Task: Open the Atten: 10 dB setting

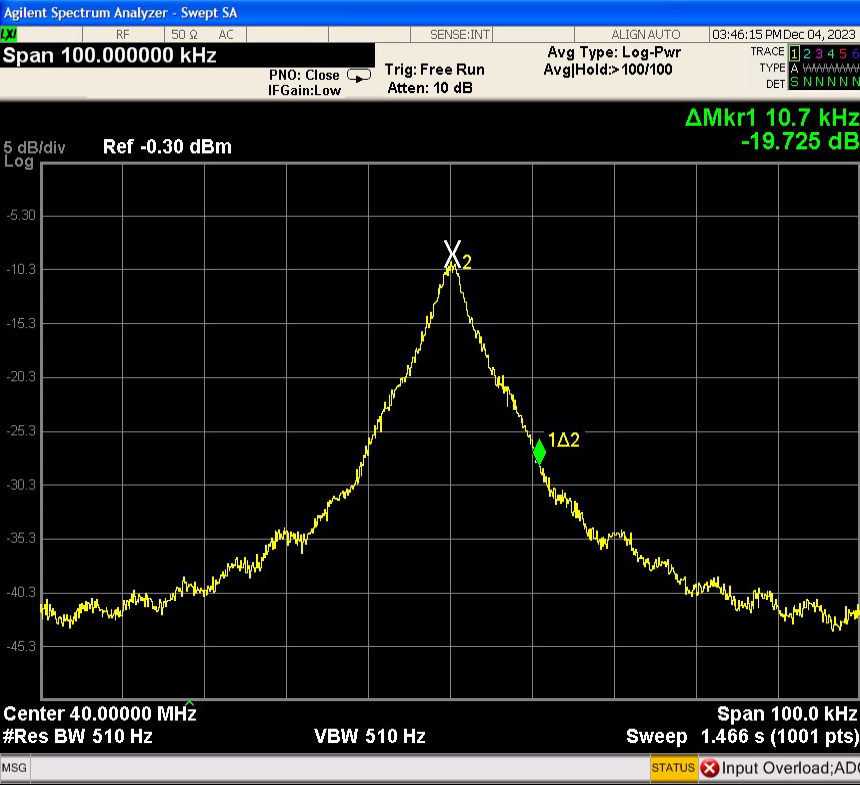Action: click(430, 88)
